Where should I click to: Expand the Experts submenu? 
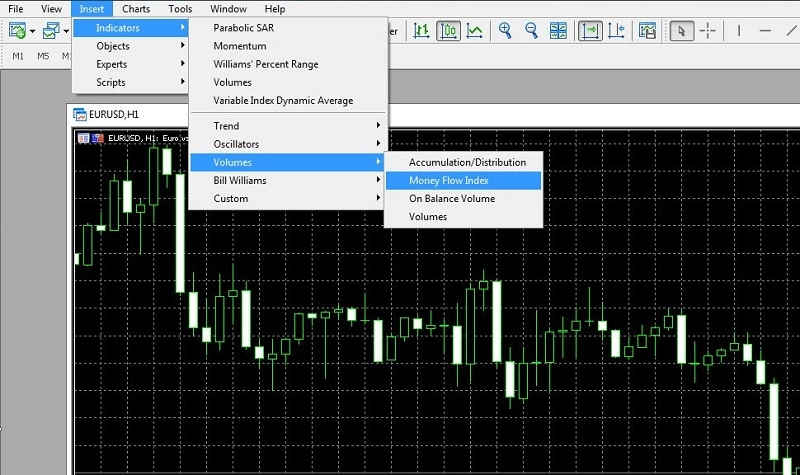pos(131,64)
